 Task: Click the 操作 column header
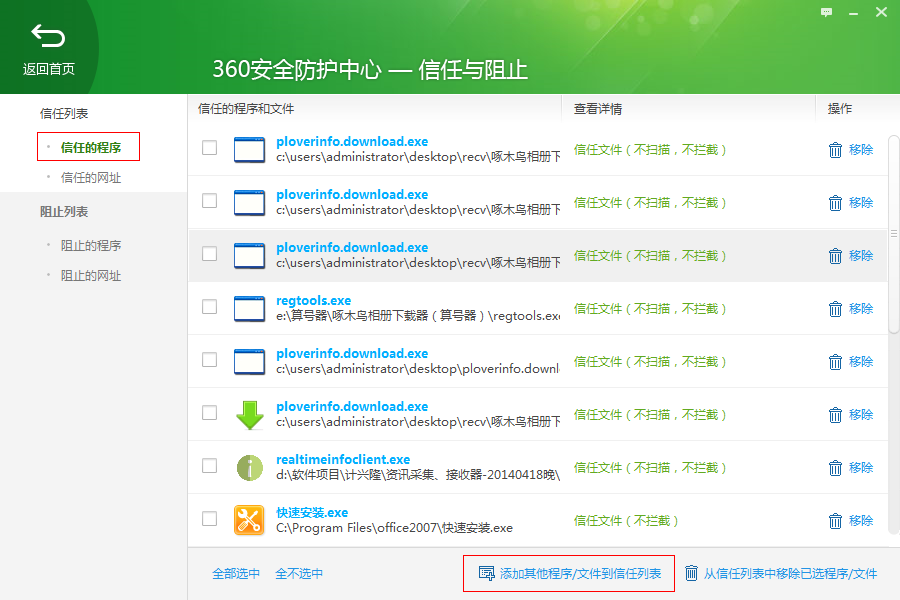tap(840, 109)
